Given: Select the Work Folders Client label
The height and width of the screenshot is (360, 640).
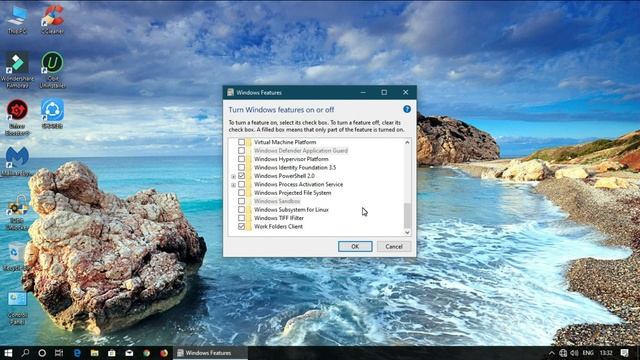Looking at the screenshot, I should [278, 226].
